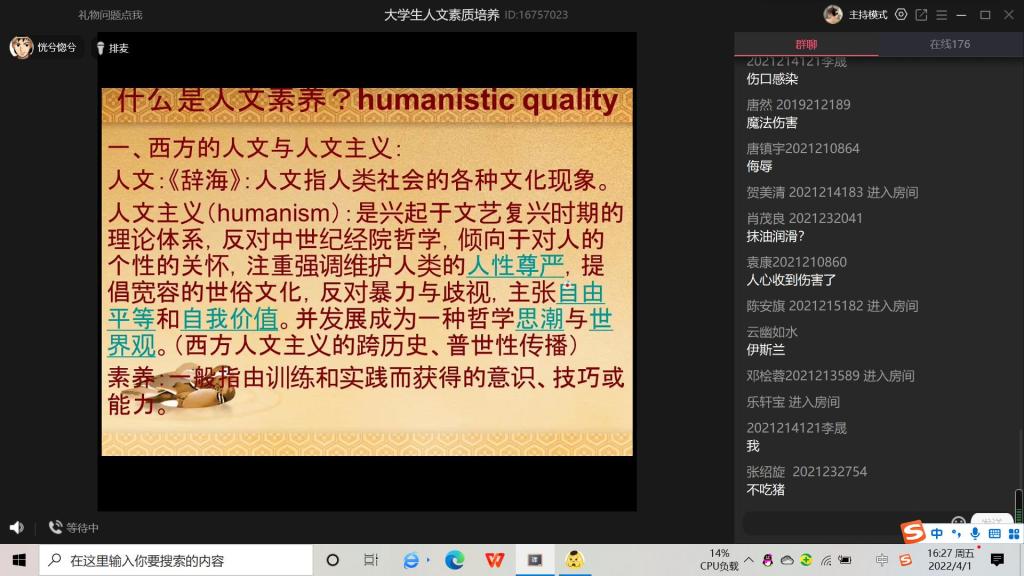Open the hamburger menu in title bar
This screenshot has height=576, width=1024.
pyautogui.click(x=941, y=15)
